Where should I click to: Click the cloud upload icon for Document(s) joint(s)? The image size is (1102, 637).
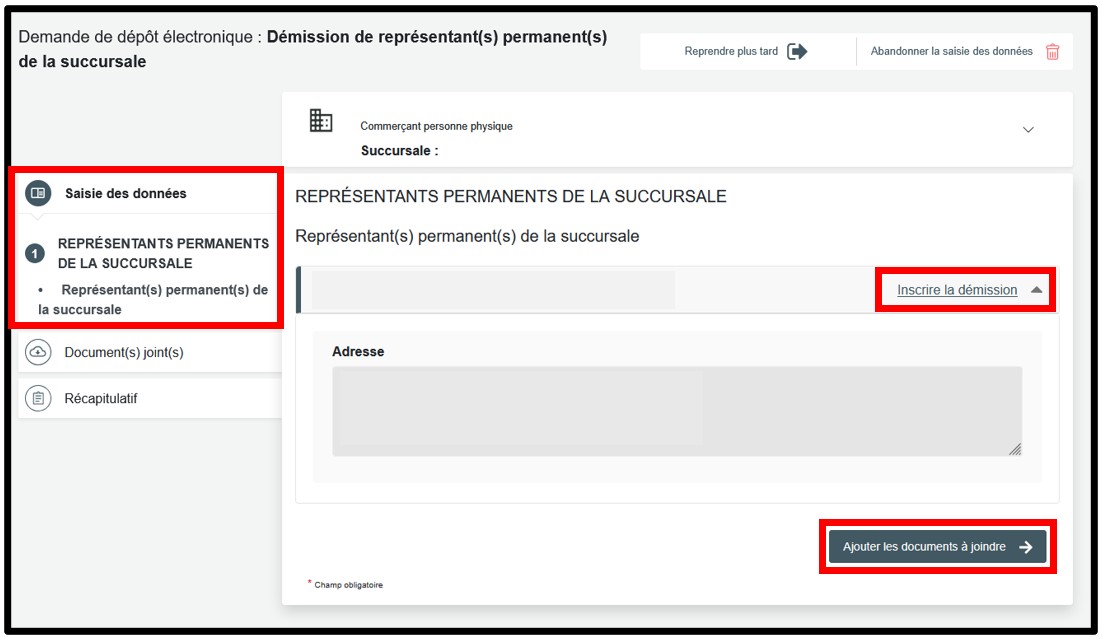tap(37, 352)
